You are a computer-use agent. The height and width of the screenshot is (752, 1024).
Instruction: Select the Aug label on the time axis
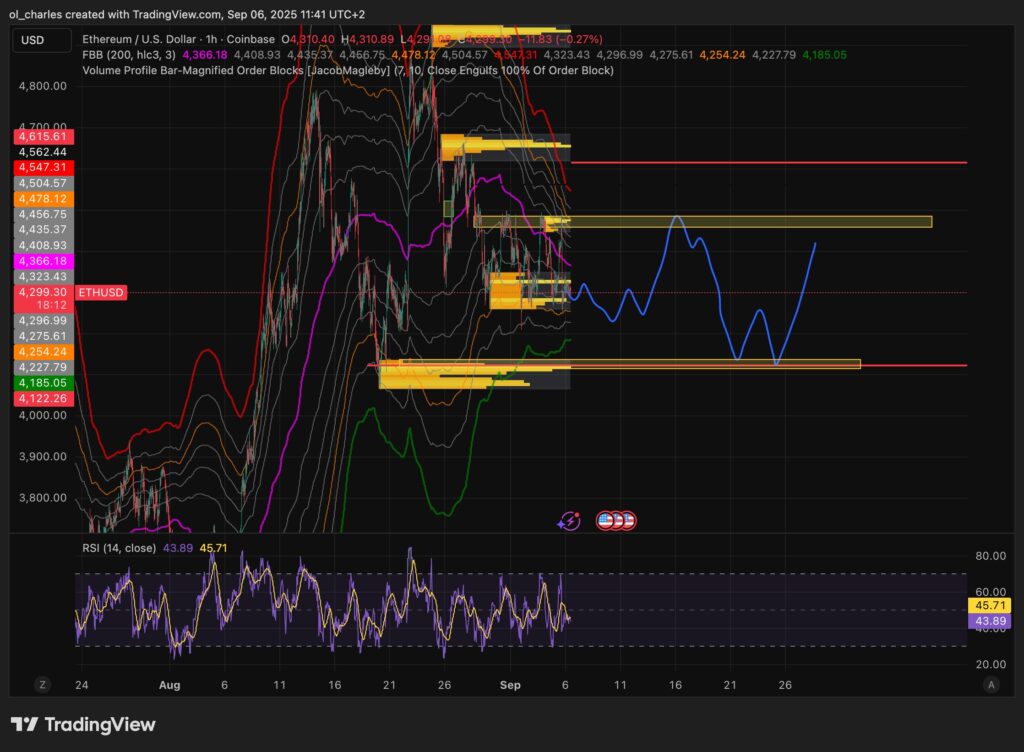click(170, 685)
